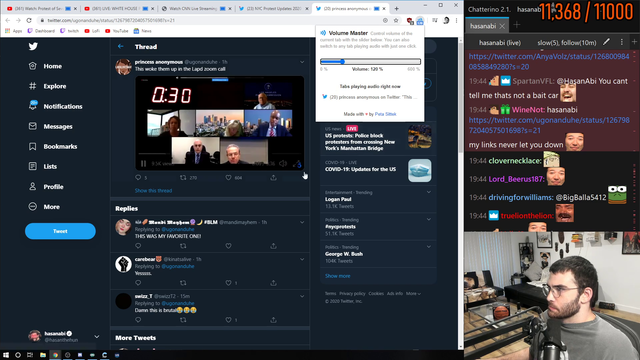
Task: Open File Explorer from the taskbar
Action: [42, 355]
